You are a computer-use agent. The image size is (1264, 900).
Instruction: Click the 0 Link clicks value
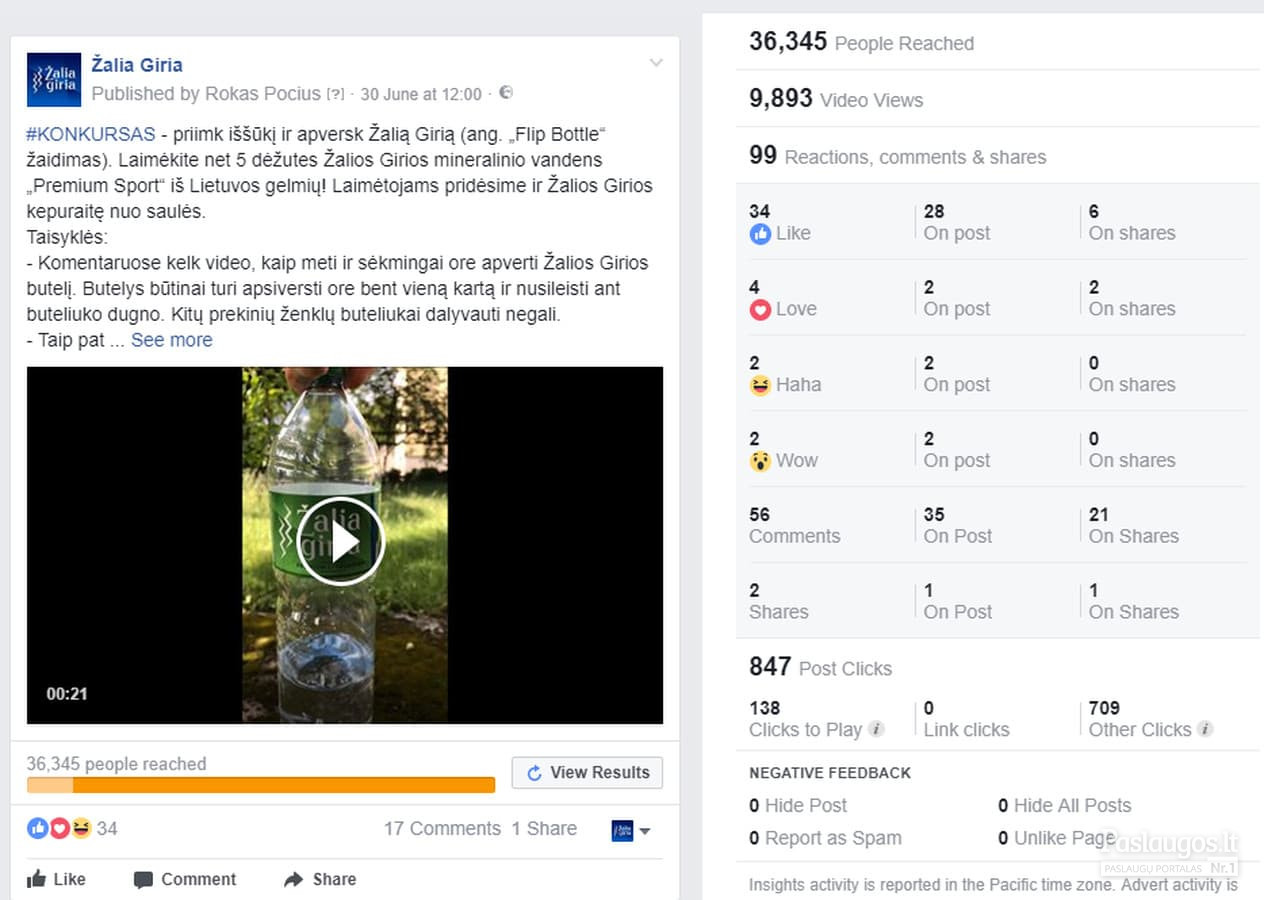[966, 719]
